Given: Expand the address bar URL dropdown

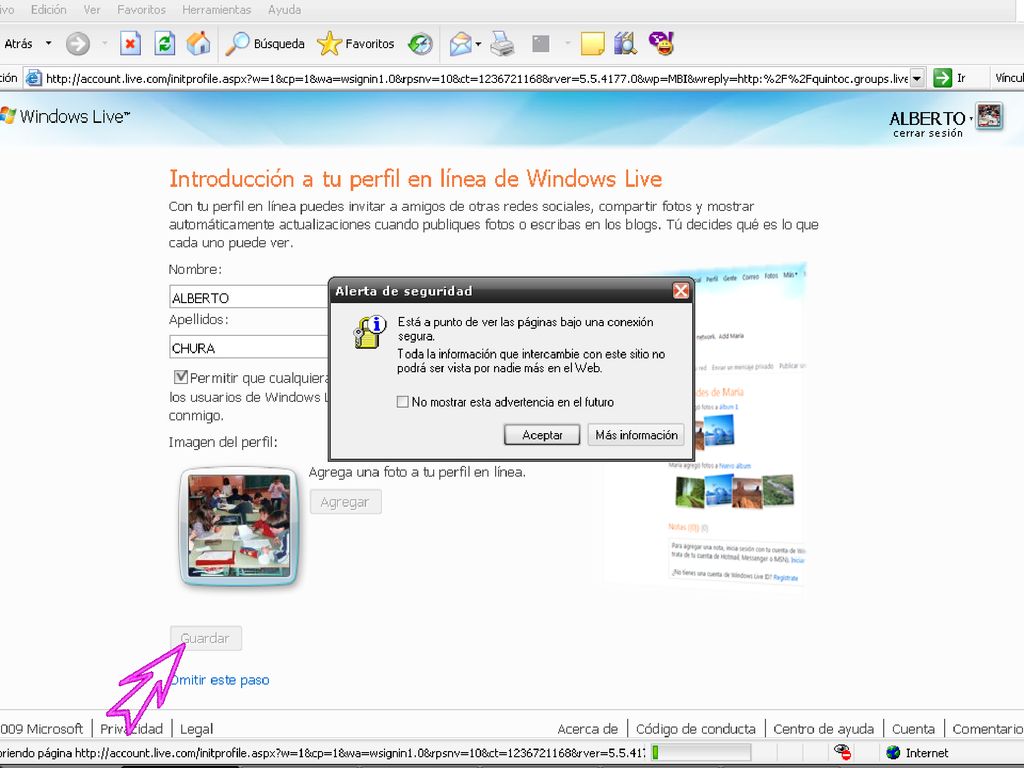Looking at the screenshot, I should [917, 78].
